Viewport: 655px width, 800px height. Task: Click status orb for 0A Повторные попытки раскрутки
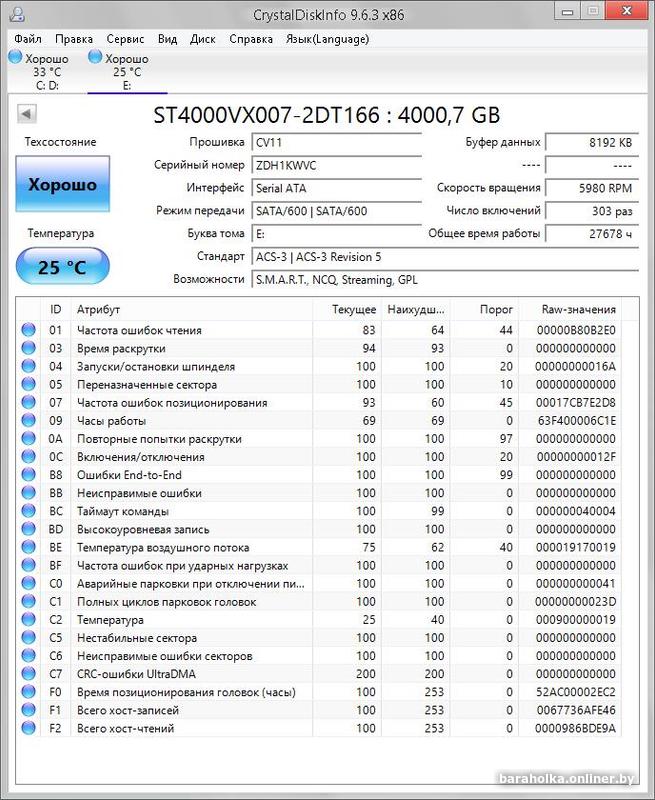point(29,438)
